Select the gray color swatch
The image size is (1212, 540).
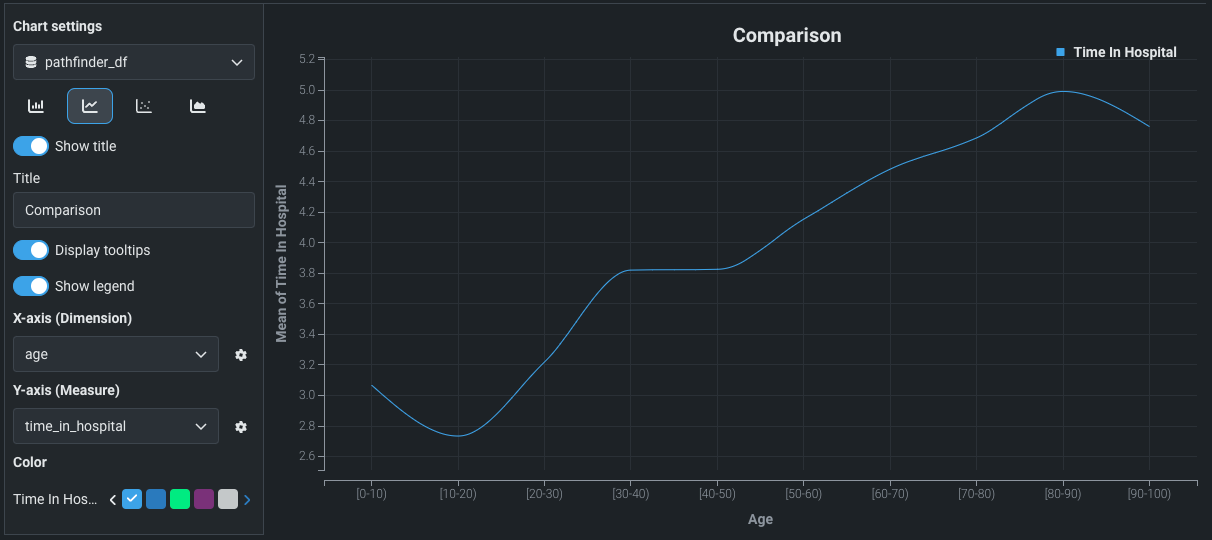(x=228, y=499)
